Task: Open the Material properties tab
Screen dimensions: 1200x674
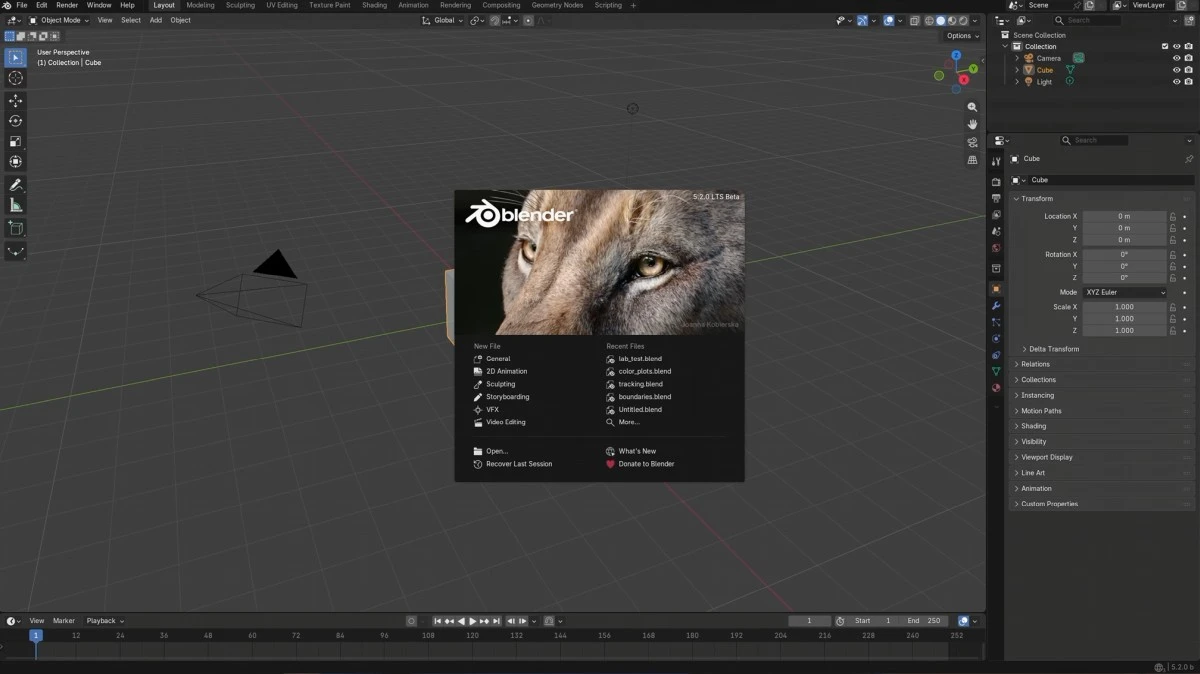Action: click(x=996, y=387)
